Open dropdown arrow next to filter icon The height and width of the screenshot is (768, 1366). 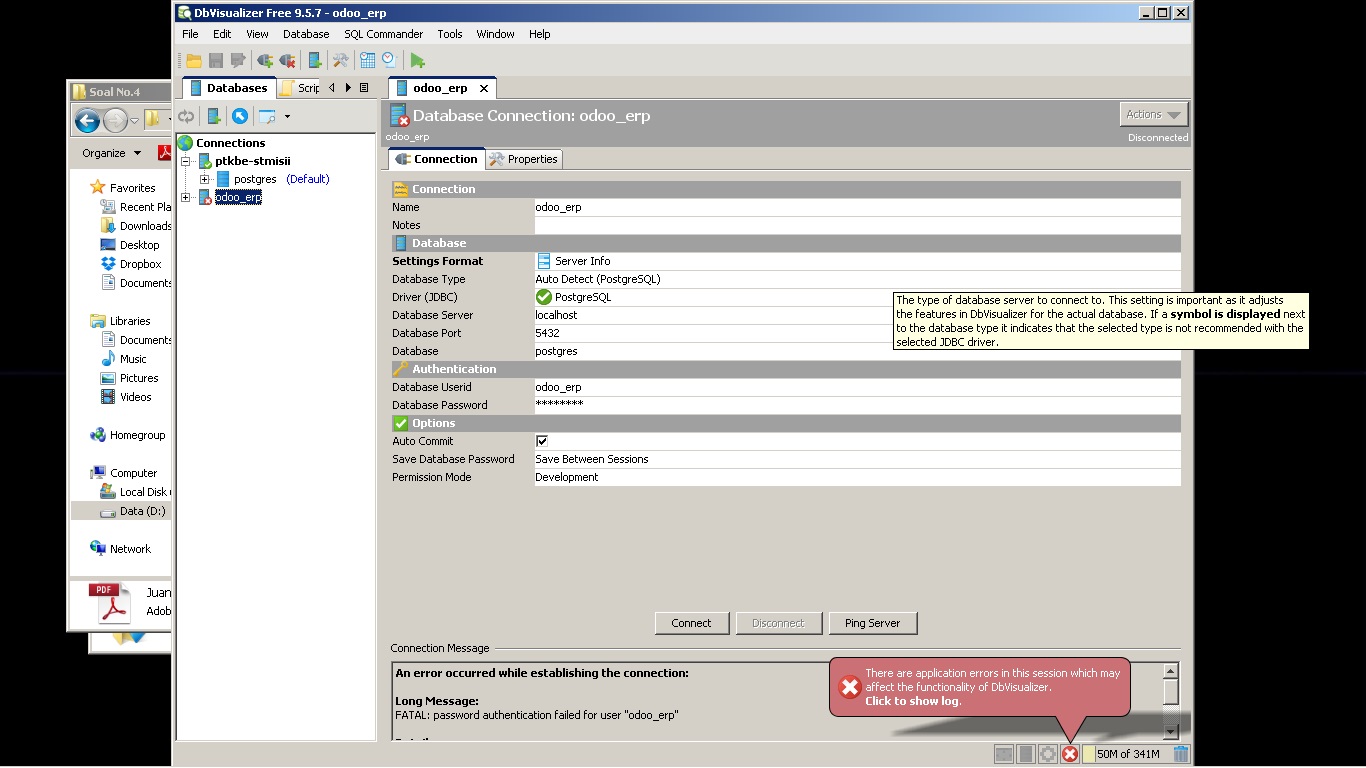pyautogui.click(x=287, y=117)
